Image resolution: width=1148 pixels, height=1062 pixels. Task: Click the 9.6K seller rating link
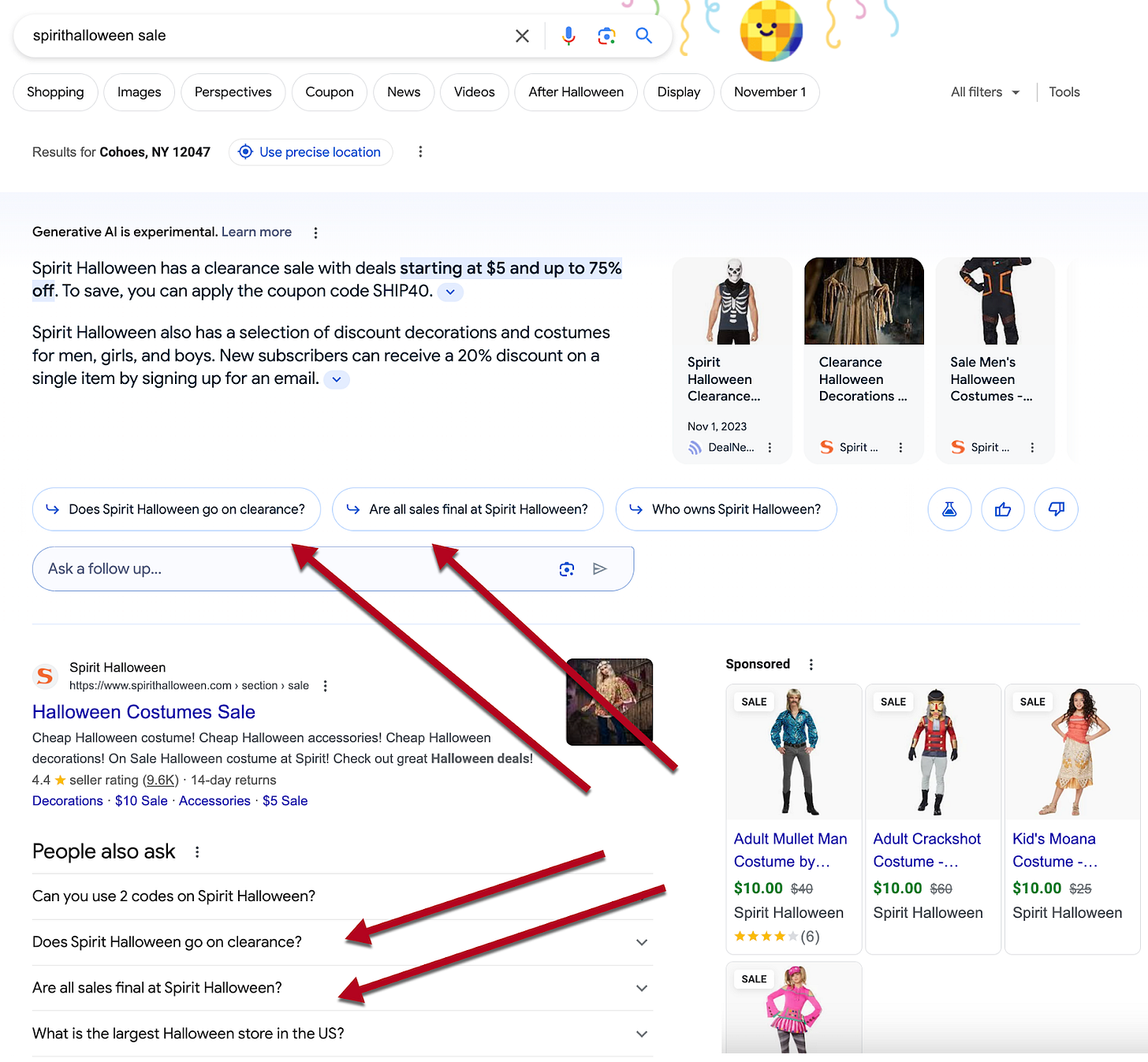161,780
